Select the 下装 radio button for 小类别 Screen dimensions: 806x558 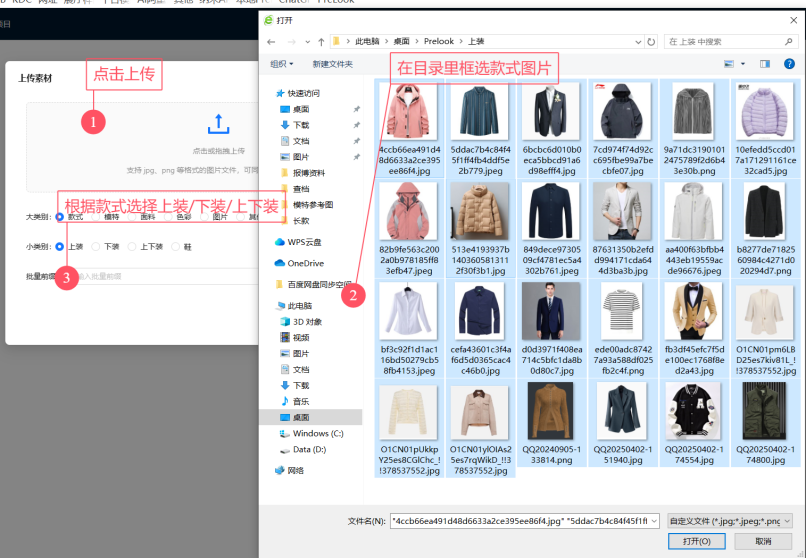[x=96, y=246]
